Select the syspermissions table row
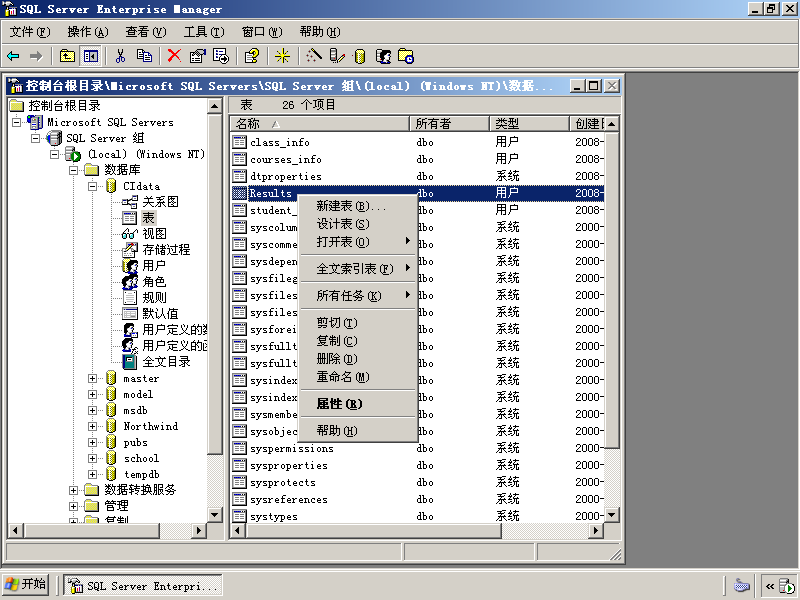This screenshot has height=600, width=800. [417, 448]
